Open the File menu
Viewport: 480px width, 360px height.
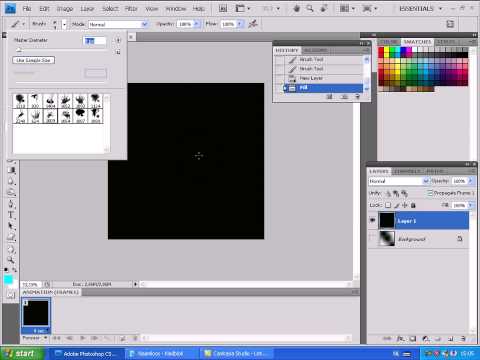pos(27,9)
